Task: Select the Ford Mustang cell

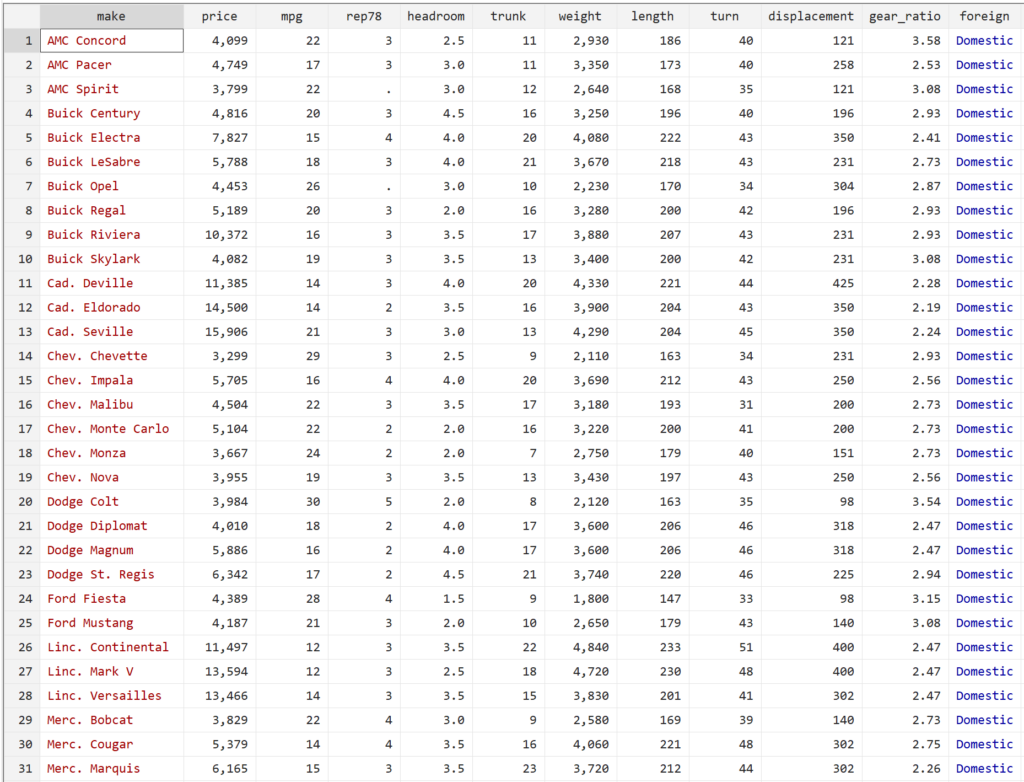Action: click(x=112, y=623)
